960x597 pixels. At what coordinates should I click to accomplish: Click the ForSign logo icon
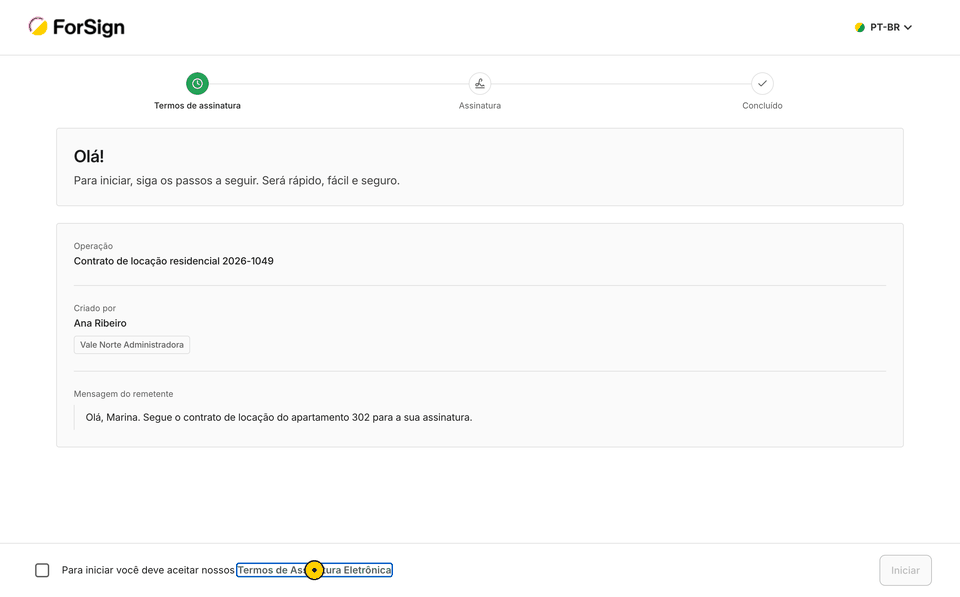[x=38, y=26]
